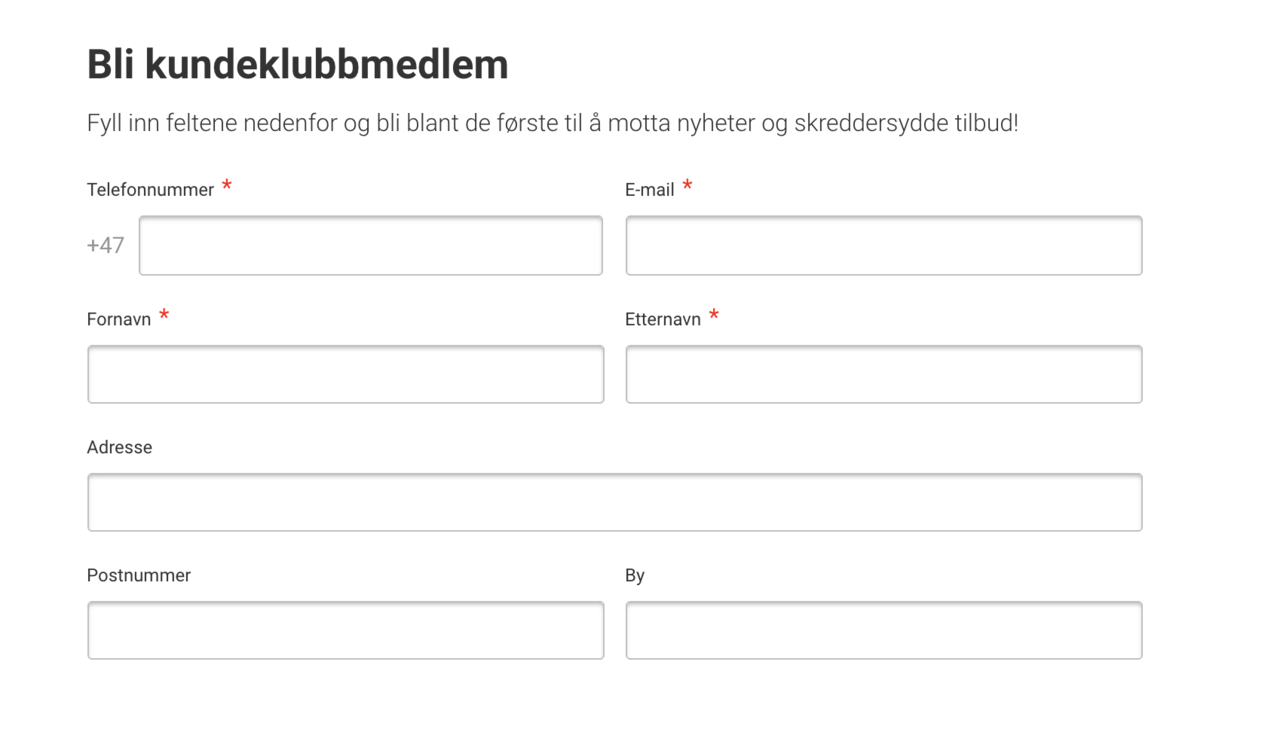Image resolution: width=1280 pixels, height=729 pixels.
Task: Click into the Etternavn field
Action: (884, 374)
